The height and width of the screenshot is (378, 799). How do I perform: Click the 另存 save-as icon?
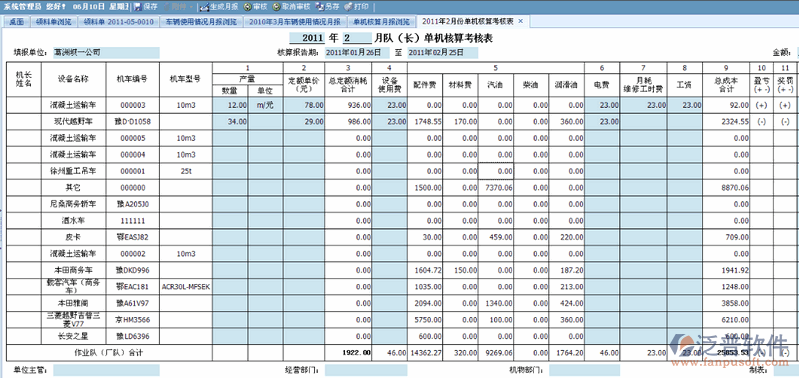click(x=320, y=7)
